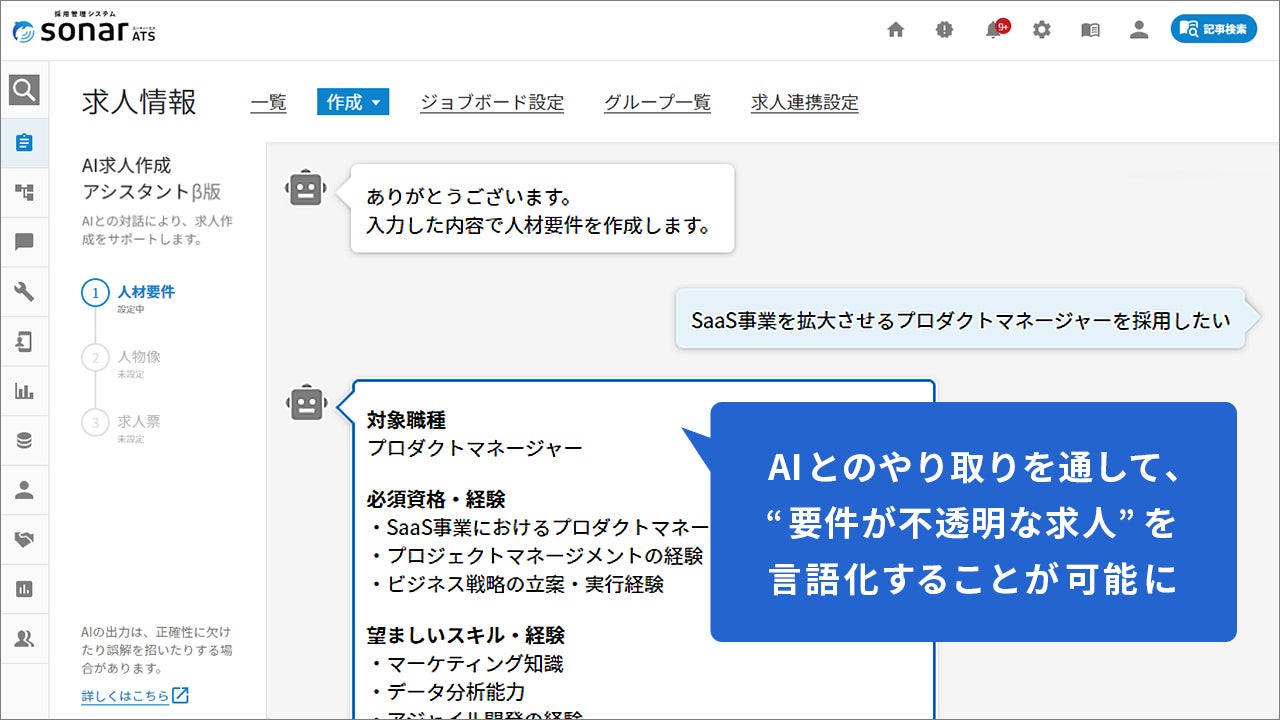The image size is (1280, 720).
Task: Open database stack sidebar icon
Action: click(24, 441)
